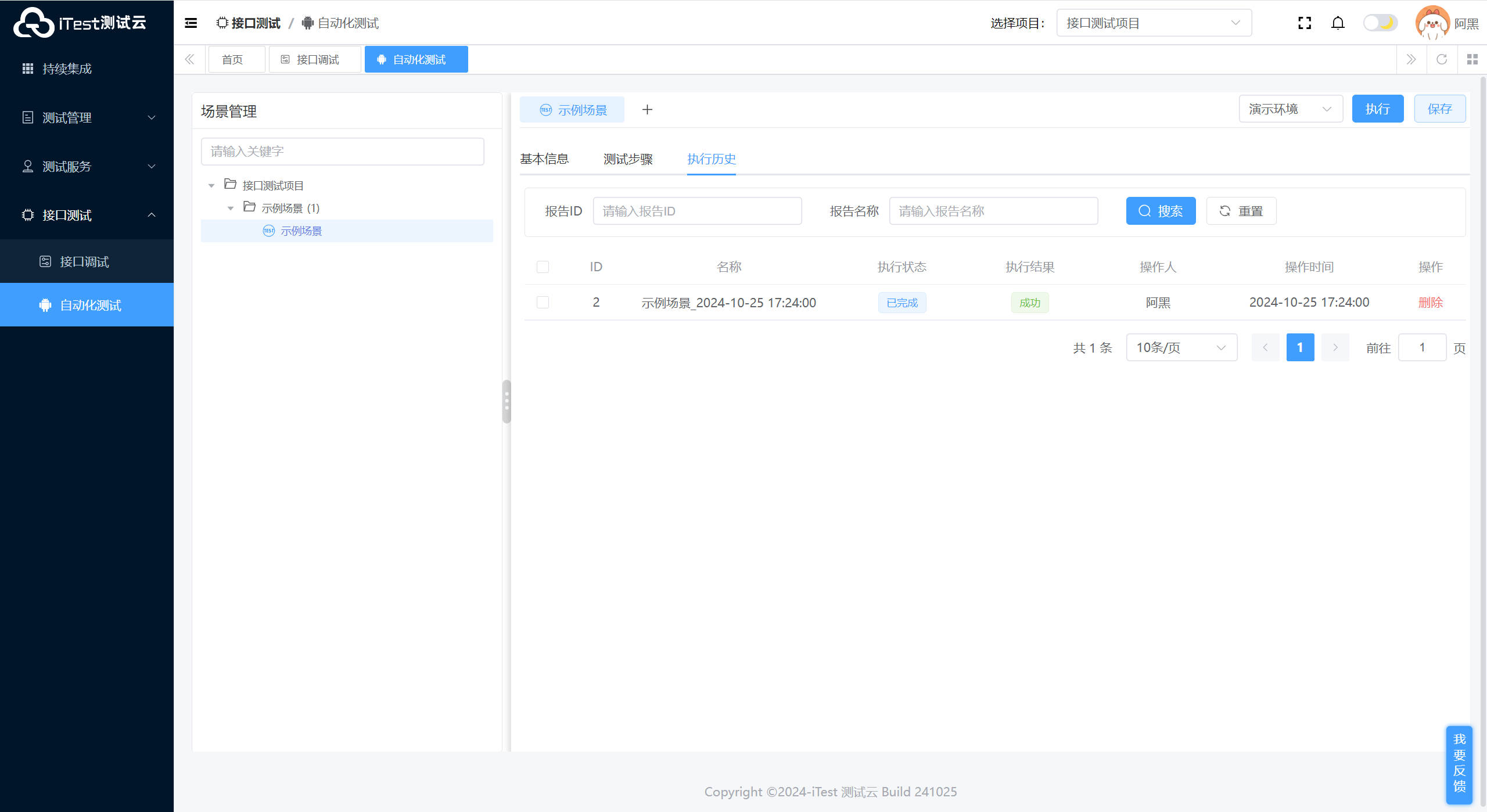Open the 10条/页 page size dropdown
The height and width of the screenshot is (812, 1487).
pos(1181,348)
